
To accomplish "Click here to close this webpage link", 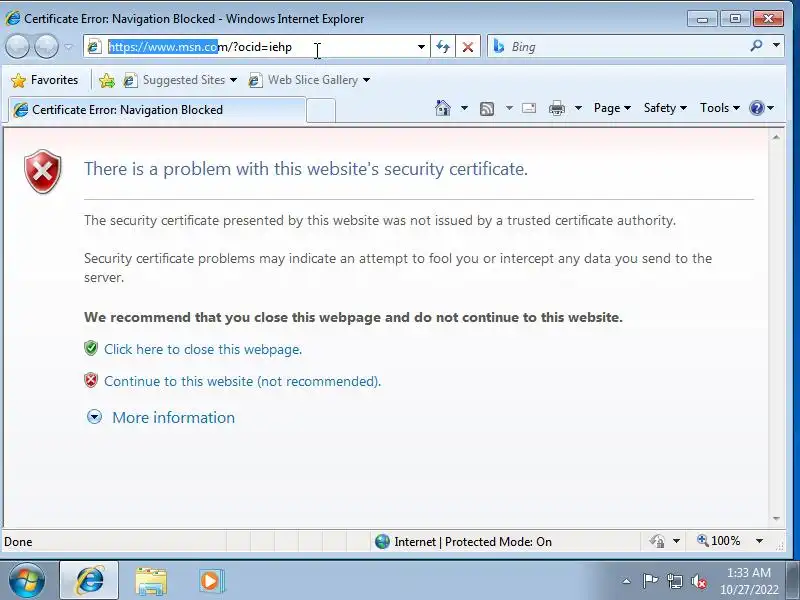I will (203, 349).
